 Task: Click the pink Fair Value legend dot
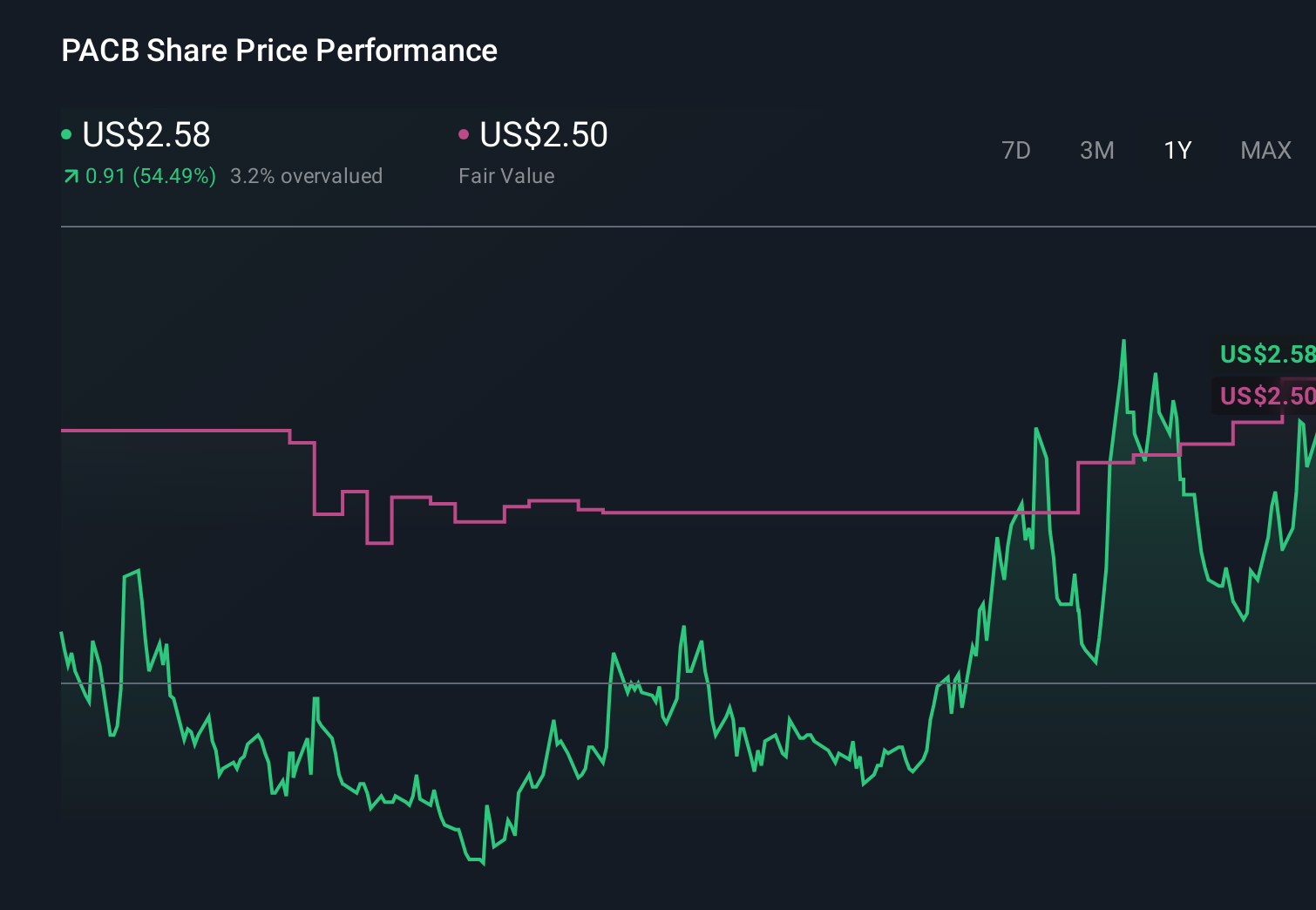pyautogui.click(x=465, y=133)
